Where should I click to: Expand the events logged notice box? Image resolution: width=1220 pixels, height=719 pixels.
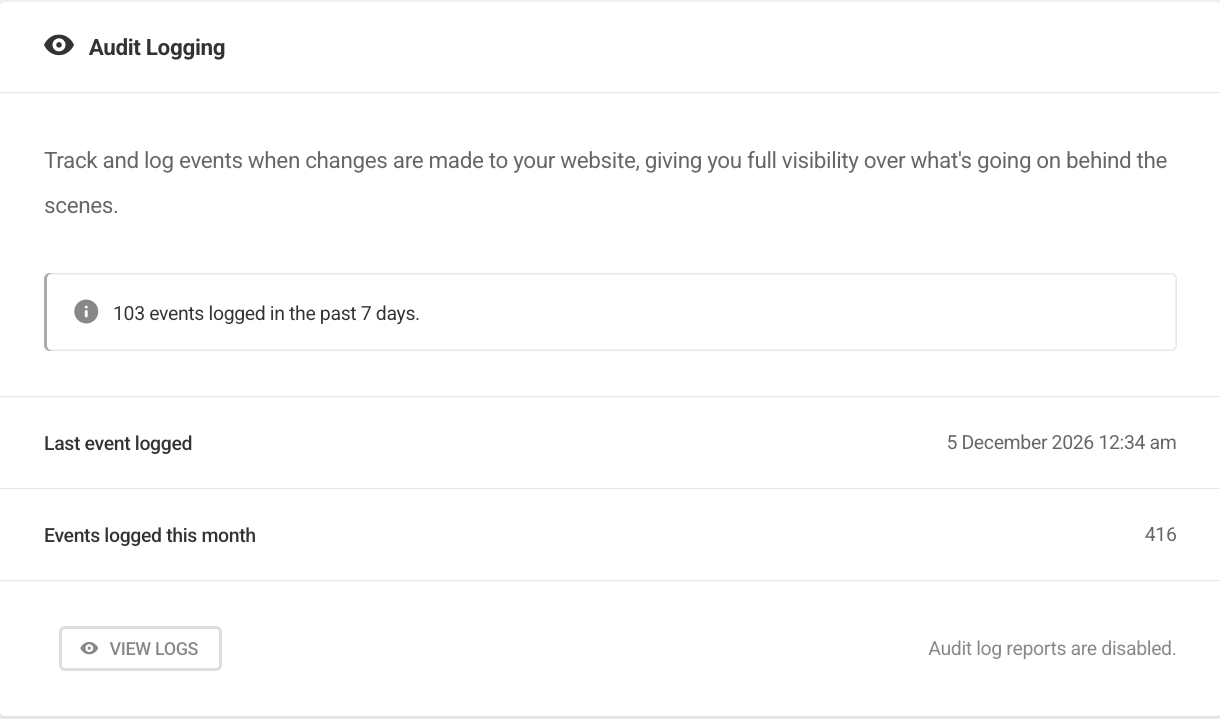[x=610, y=311]
